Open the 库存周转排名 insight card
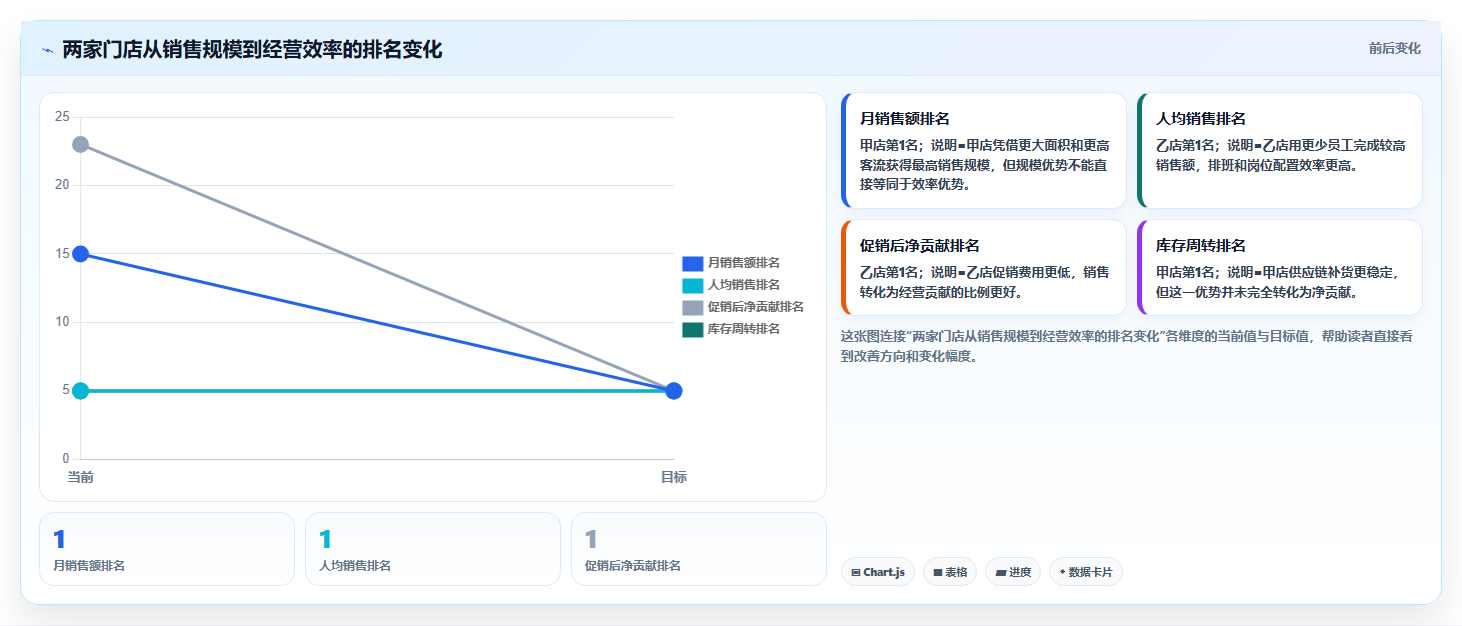The image size is (1462, 626). (1280, 268)
